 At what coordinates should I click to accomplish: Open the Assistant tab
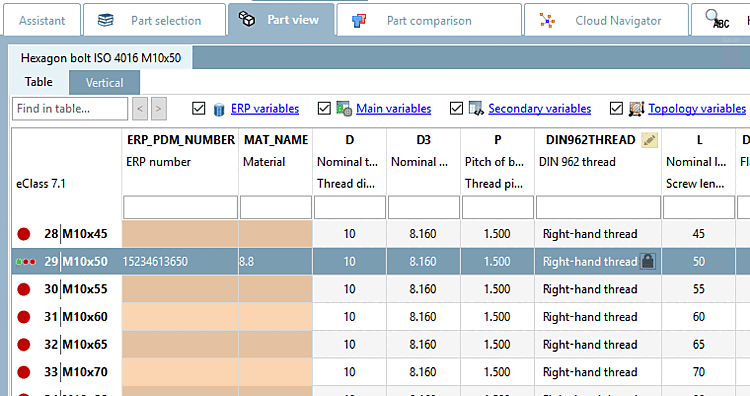click(42, 21)
